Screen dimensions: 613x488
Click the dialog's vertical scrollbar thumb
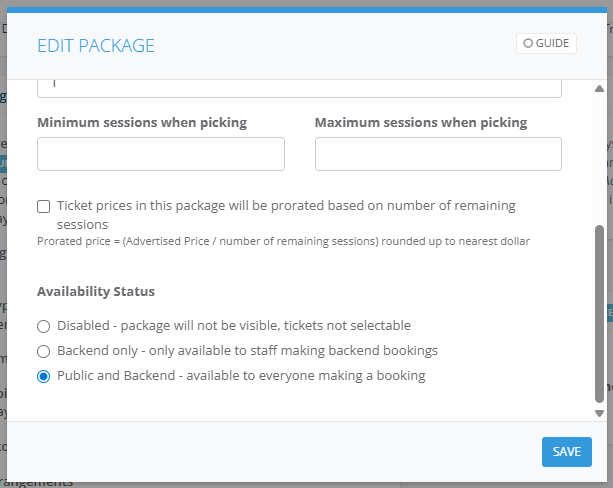[599, 310]
